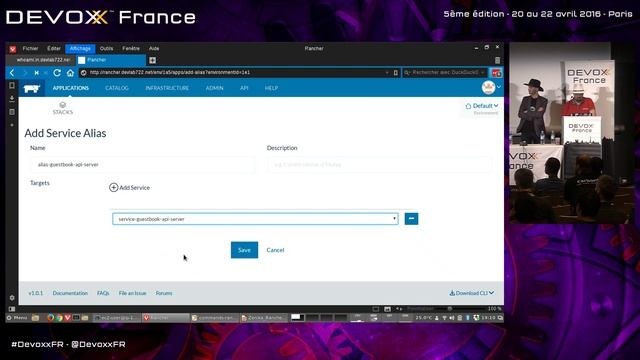Open the new tab plus button
This screenshot has height=360, width=640.
coord(152,60)
